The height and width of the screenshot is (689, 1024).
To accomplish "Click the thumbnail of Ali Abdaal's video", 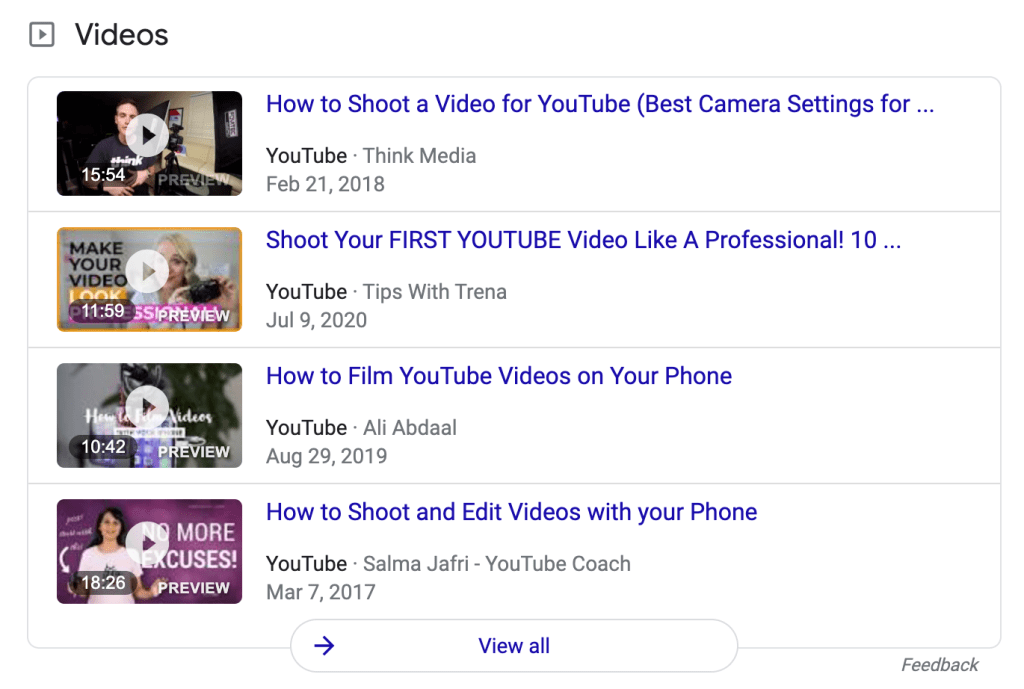I will (149, 415).
